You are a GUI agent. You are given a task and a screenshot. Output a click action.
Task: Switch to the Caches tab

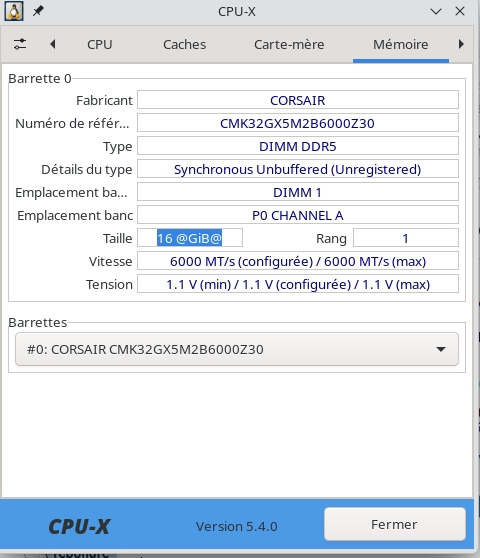[x=184, y=44]
